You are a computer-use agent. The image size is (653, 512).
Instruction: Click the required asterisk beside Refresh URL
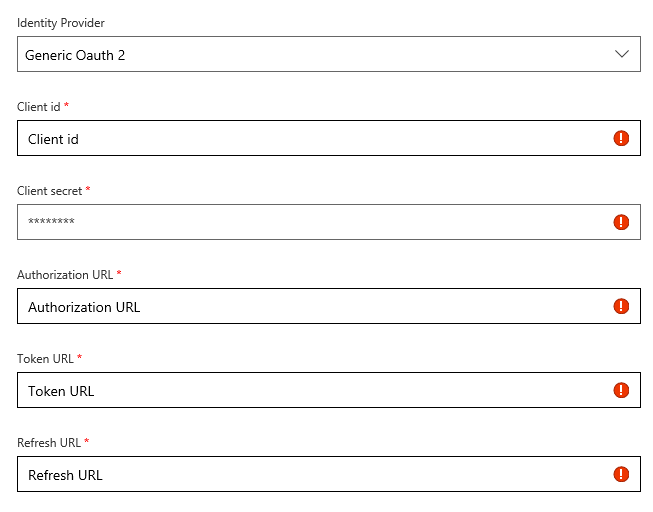(x=87, y=441)
